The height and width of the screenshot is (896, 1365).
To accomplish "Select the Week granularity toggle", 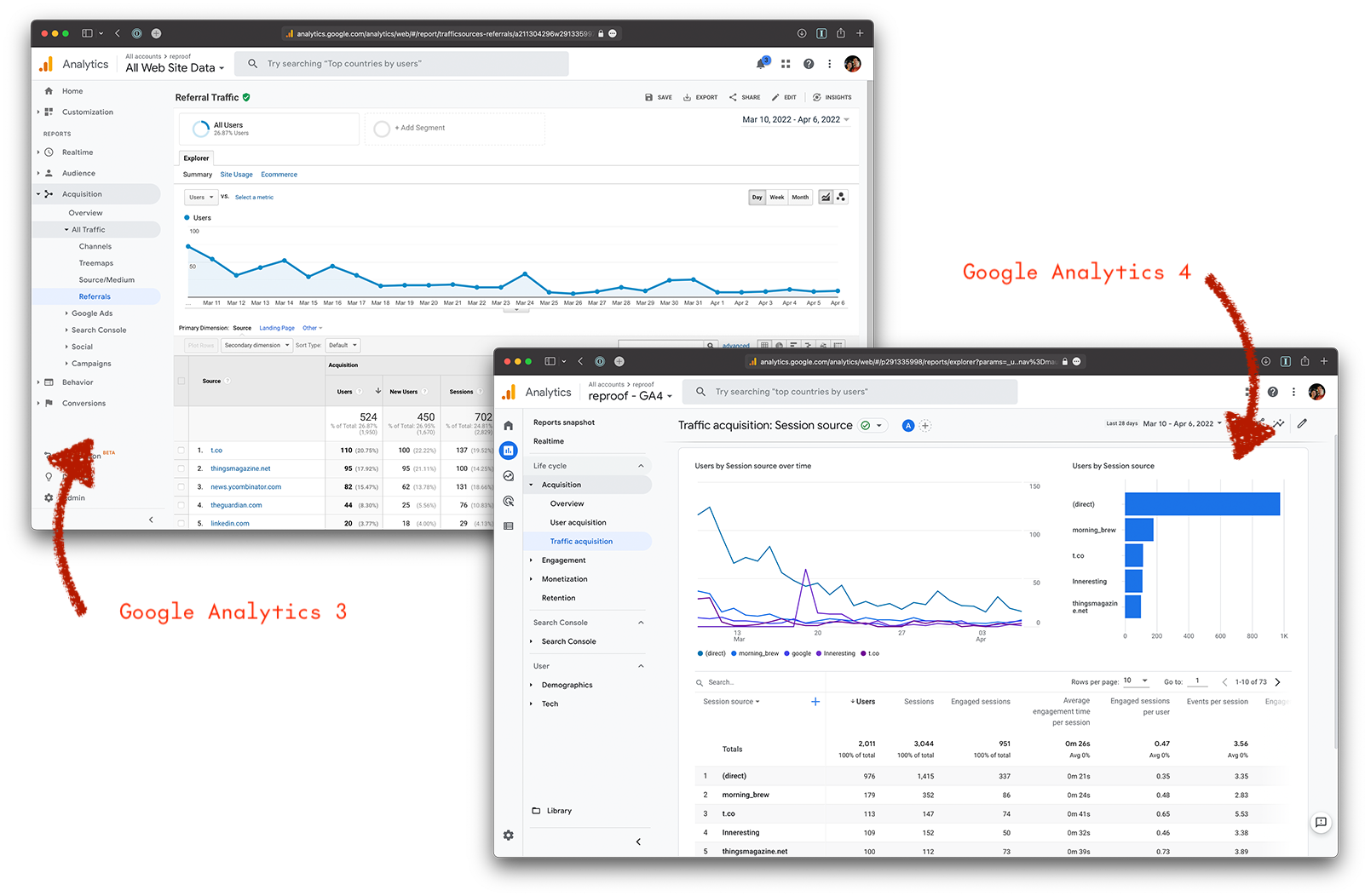I will pyautogui.click(x=777, y=197).
